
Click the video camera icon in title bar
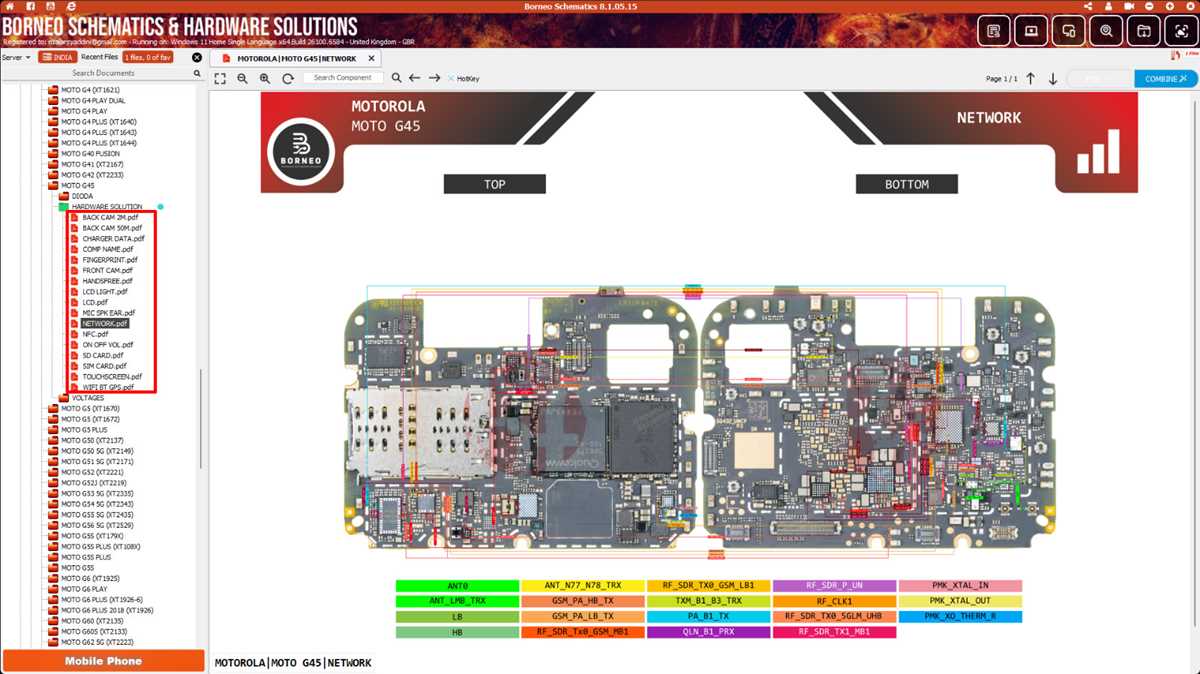[x=1129, y=6]
